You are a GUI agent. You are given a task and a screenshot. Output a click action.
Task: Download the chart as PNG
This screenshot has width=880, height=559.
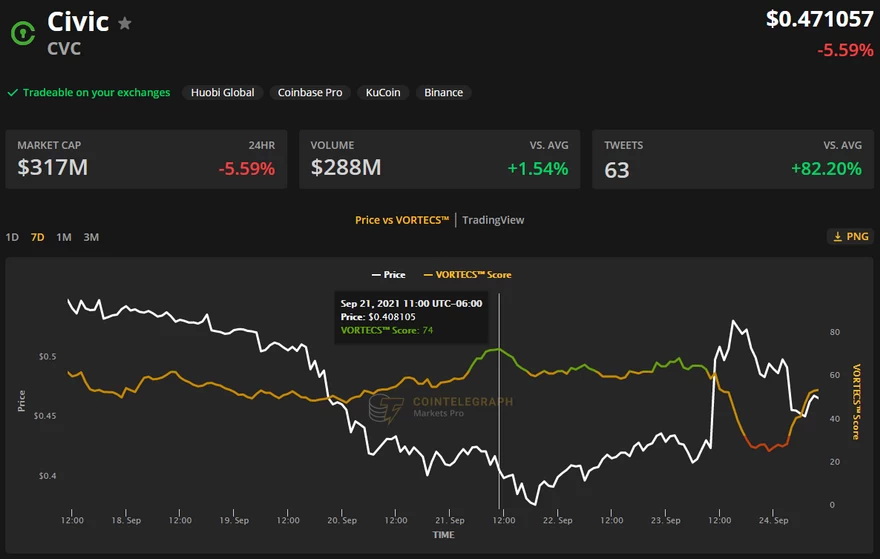851,236
